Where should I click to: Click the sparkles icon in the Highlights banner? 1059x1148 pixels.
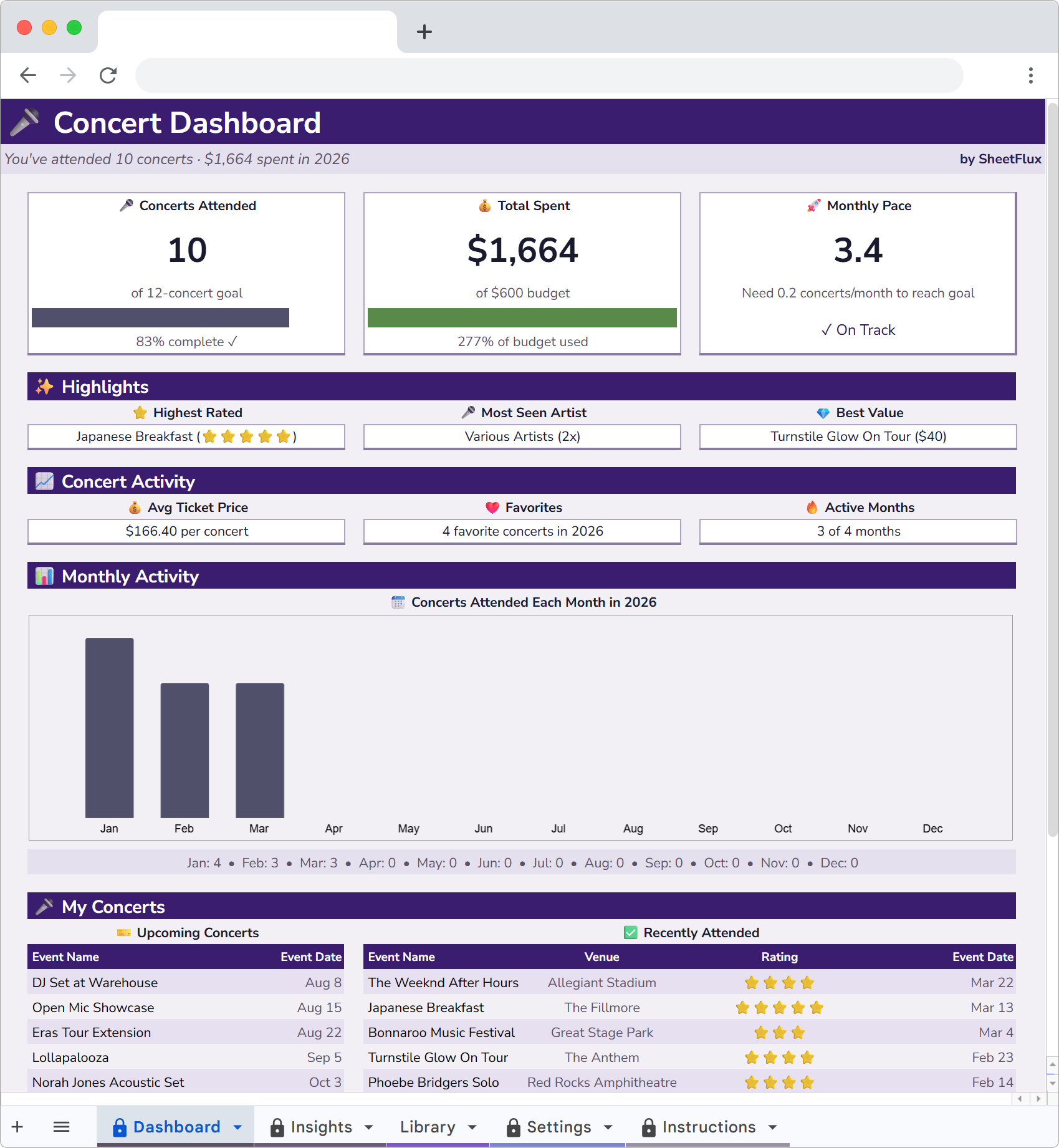44,386
